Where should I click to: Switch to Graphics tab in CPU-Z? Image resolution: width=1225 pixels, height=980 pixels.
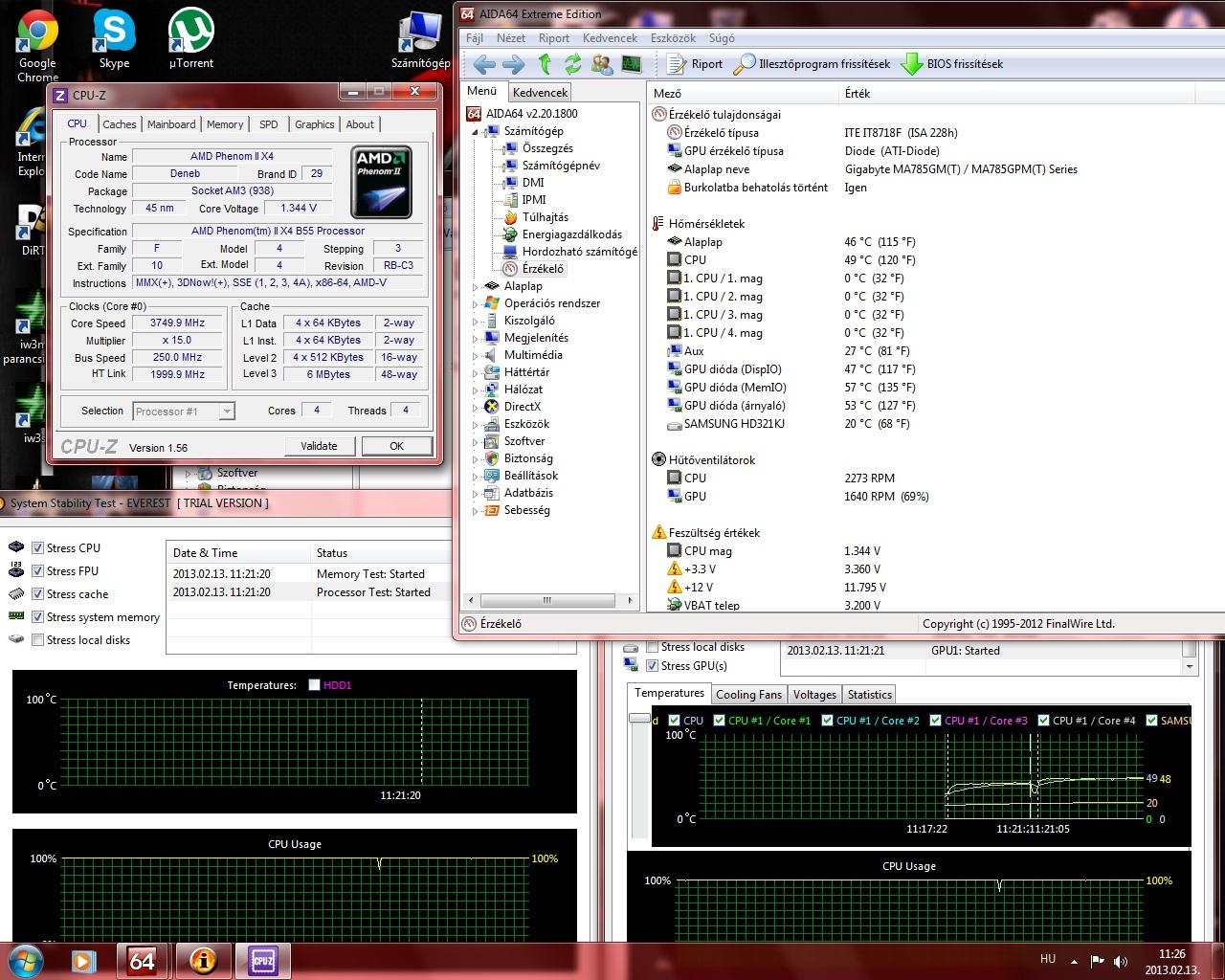point(315,124)
